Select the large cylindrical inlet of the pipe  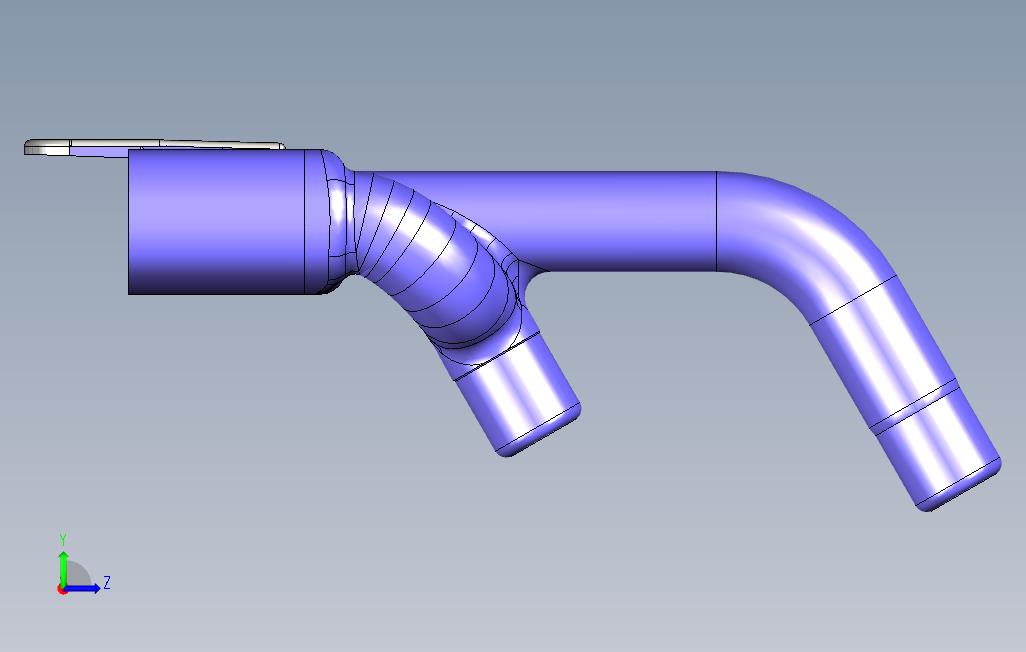(x=217, y=222)
